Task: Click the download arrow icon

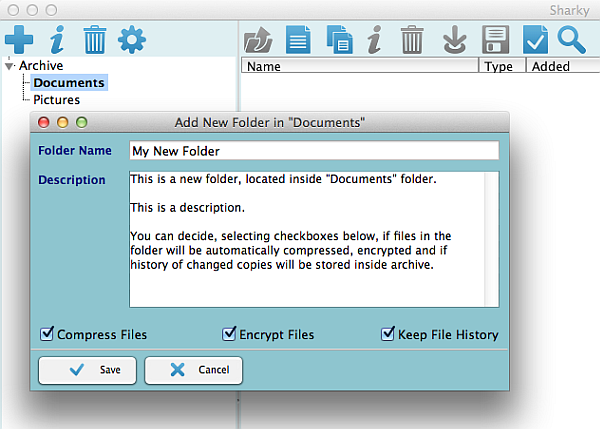Action: point(455,40)
